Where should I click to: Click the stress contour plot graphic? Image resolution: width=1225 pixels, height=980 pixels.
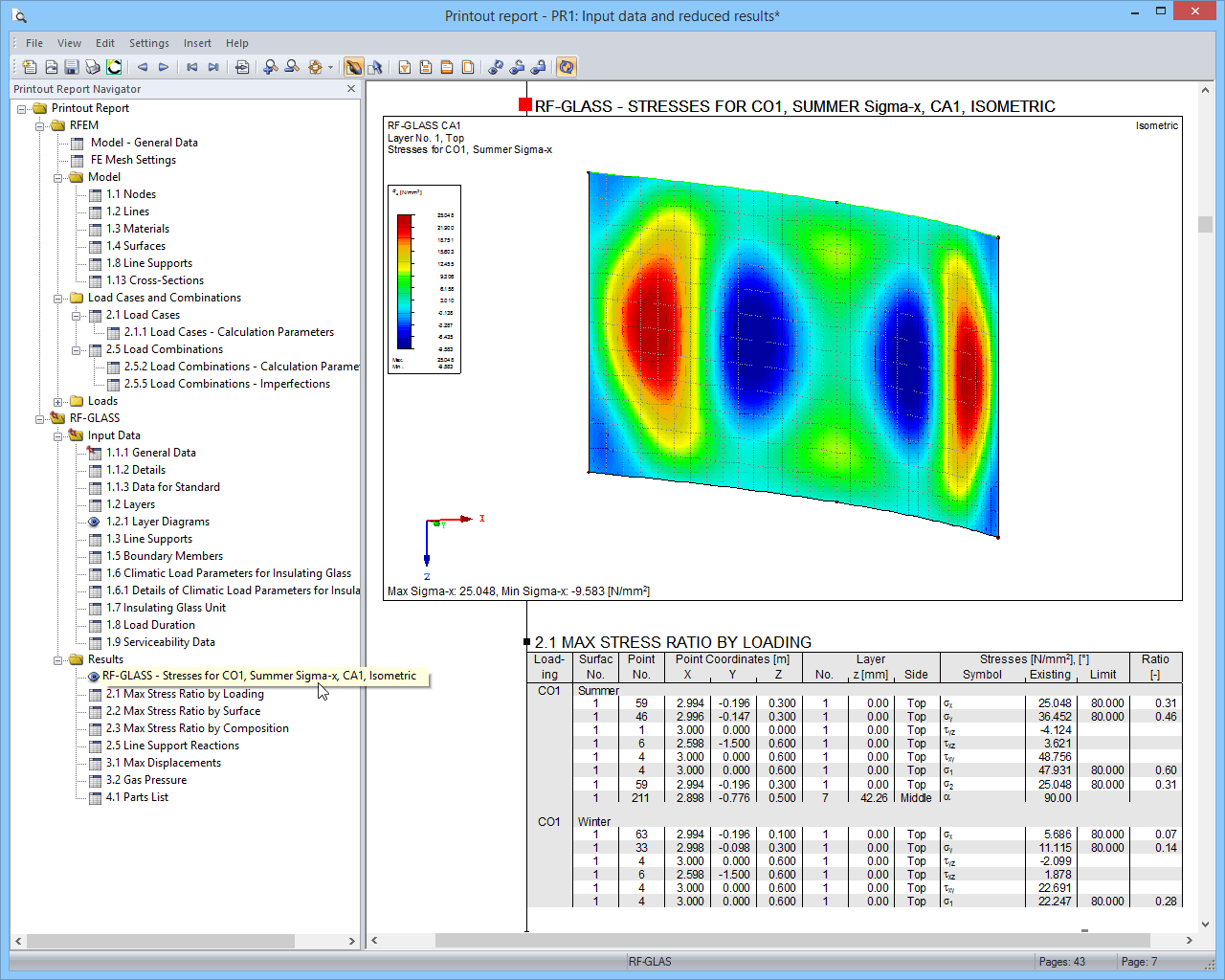point(793,354)
